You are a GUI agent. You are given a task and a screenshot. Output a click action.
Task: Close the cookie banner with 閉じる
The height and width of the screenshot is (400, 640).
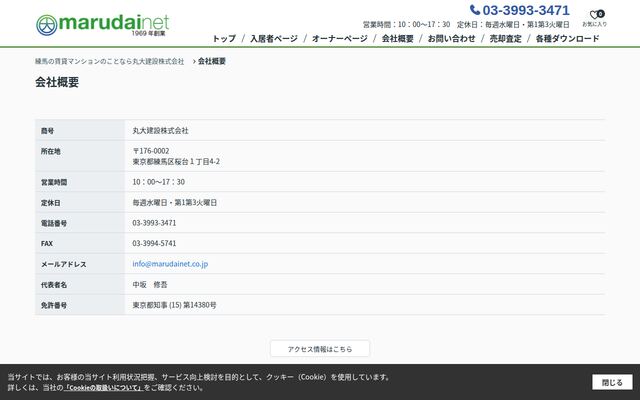tap(612, 382)
